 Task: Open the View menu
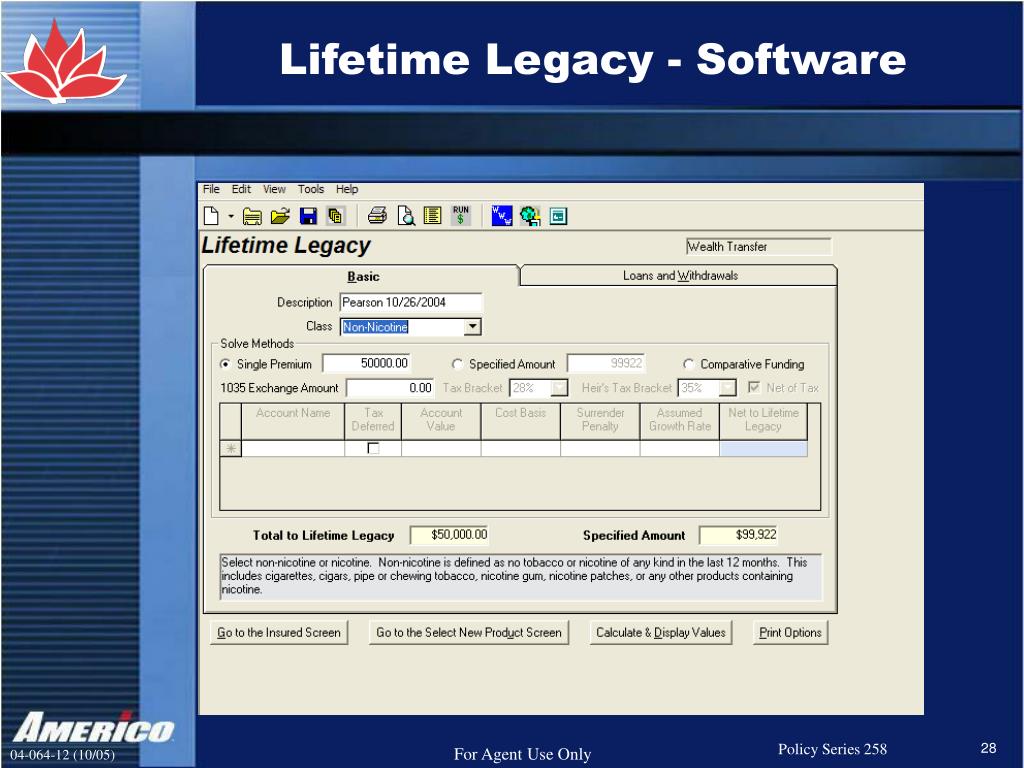coord(274,189)
